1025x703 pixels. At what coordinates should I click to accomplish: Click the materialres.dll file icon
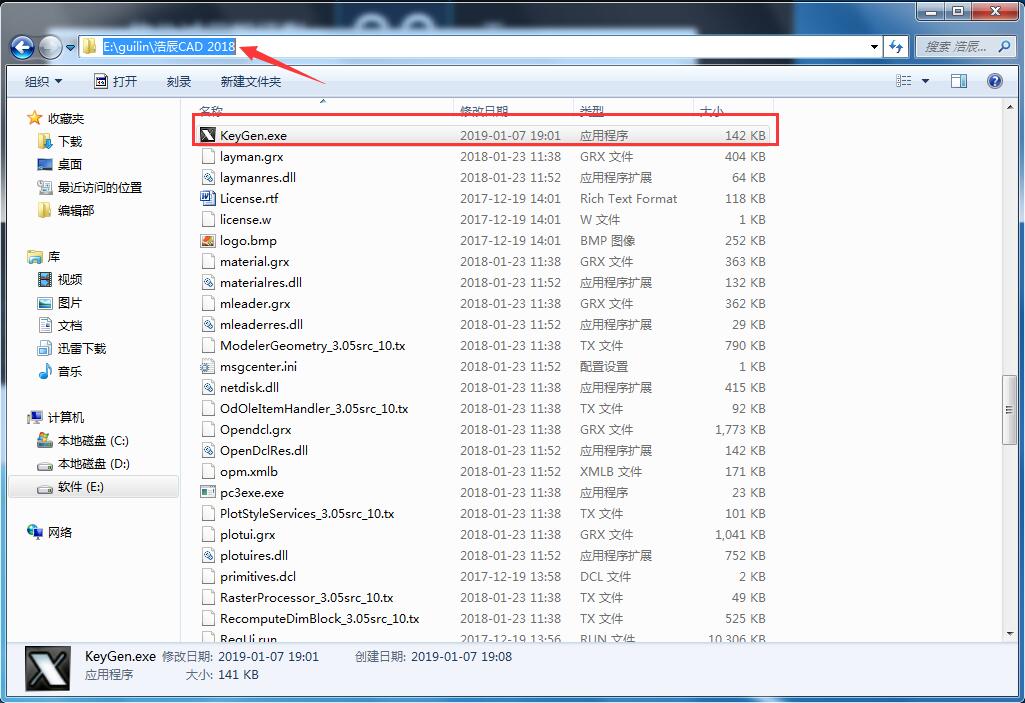(x=207, y=282)
